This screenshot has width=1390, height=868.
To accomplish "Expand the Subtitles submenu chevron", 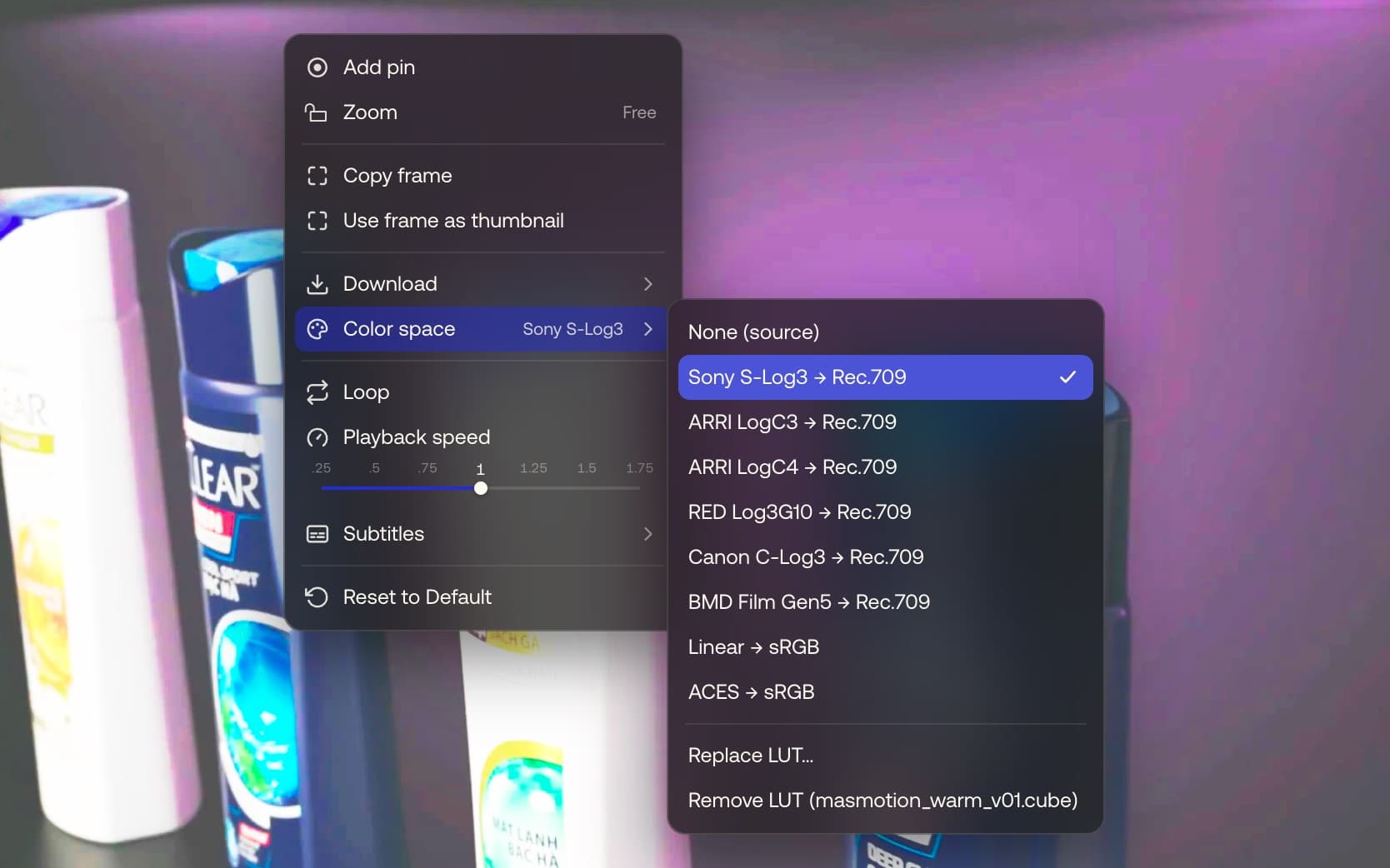I will click(647, 534).
